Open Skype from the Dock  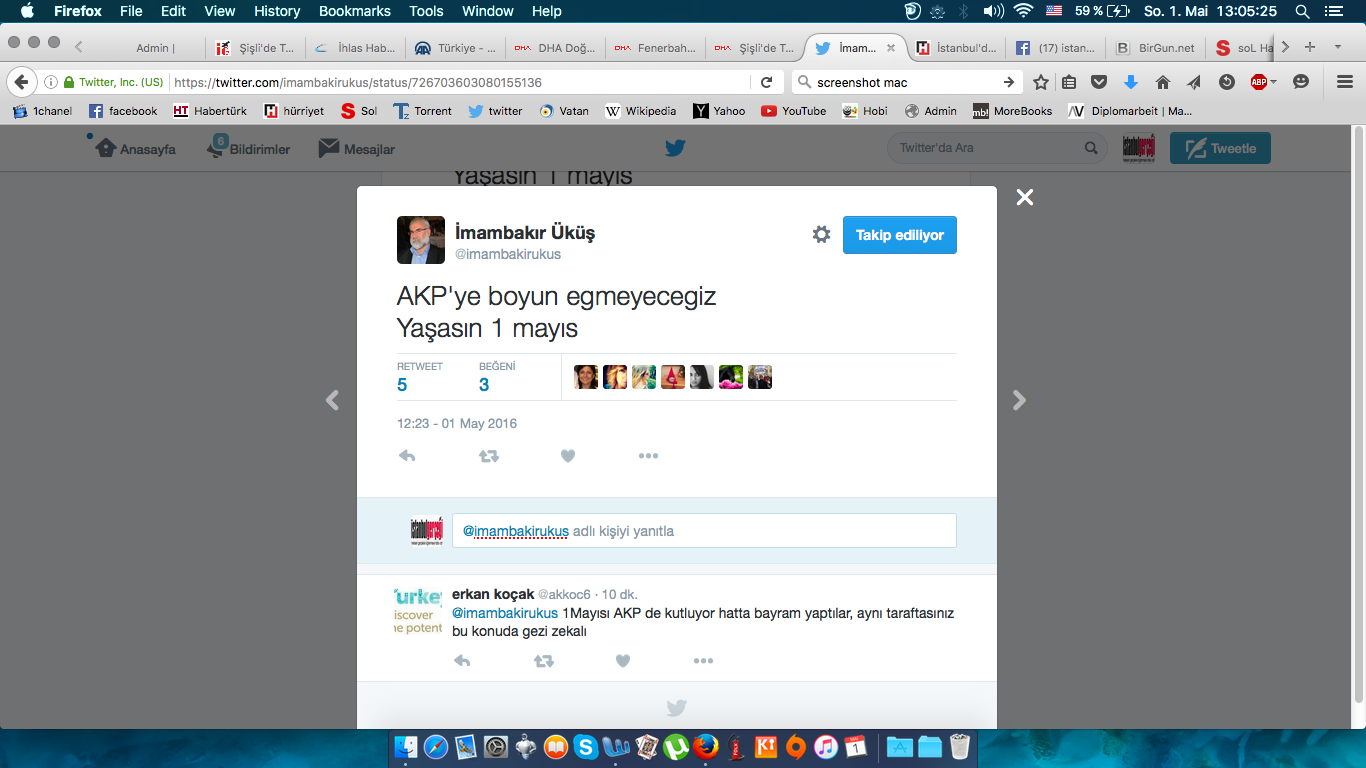pyautogui.click(x=586, y=746)
